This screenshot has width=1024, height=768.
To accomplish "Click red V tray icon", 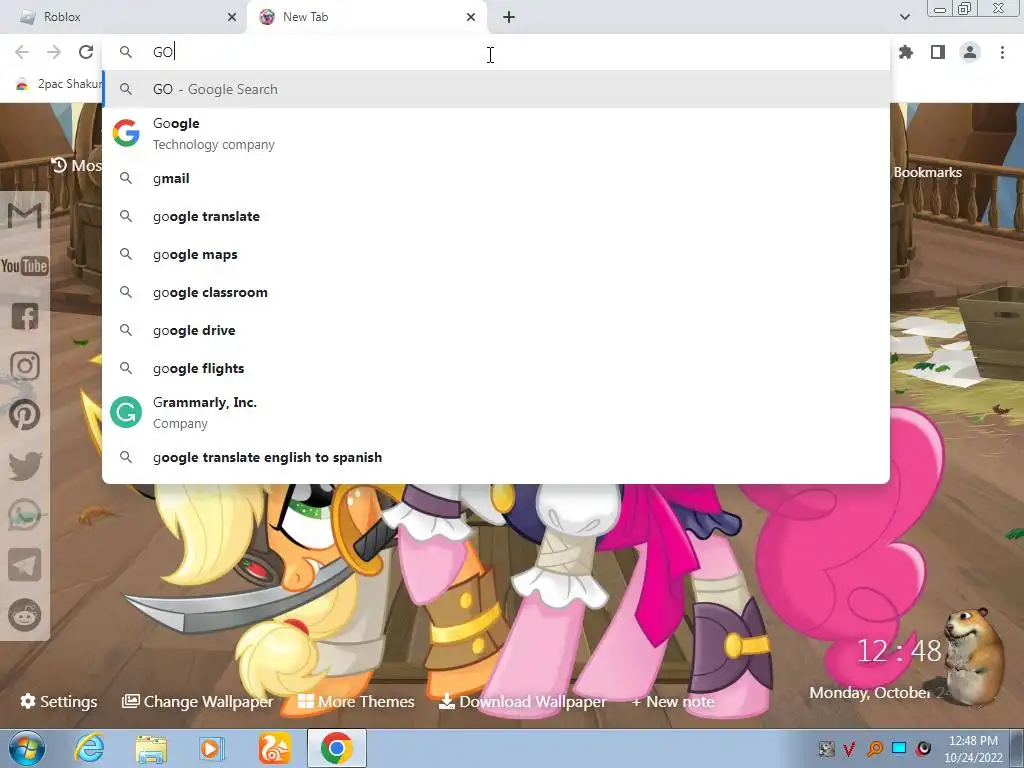I will [x=850, y=749].
